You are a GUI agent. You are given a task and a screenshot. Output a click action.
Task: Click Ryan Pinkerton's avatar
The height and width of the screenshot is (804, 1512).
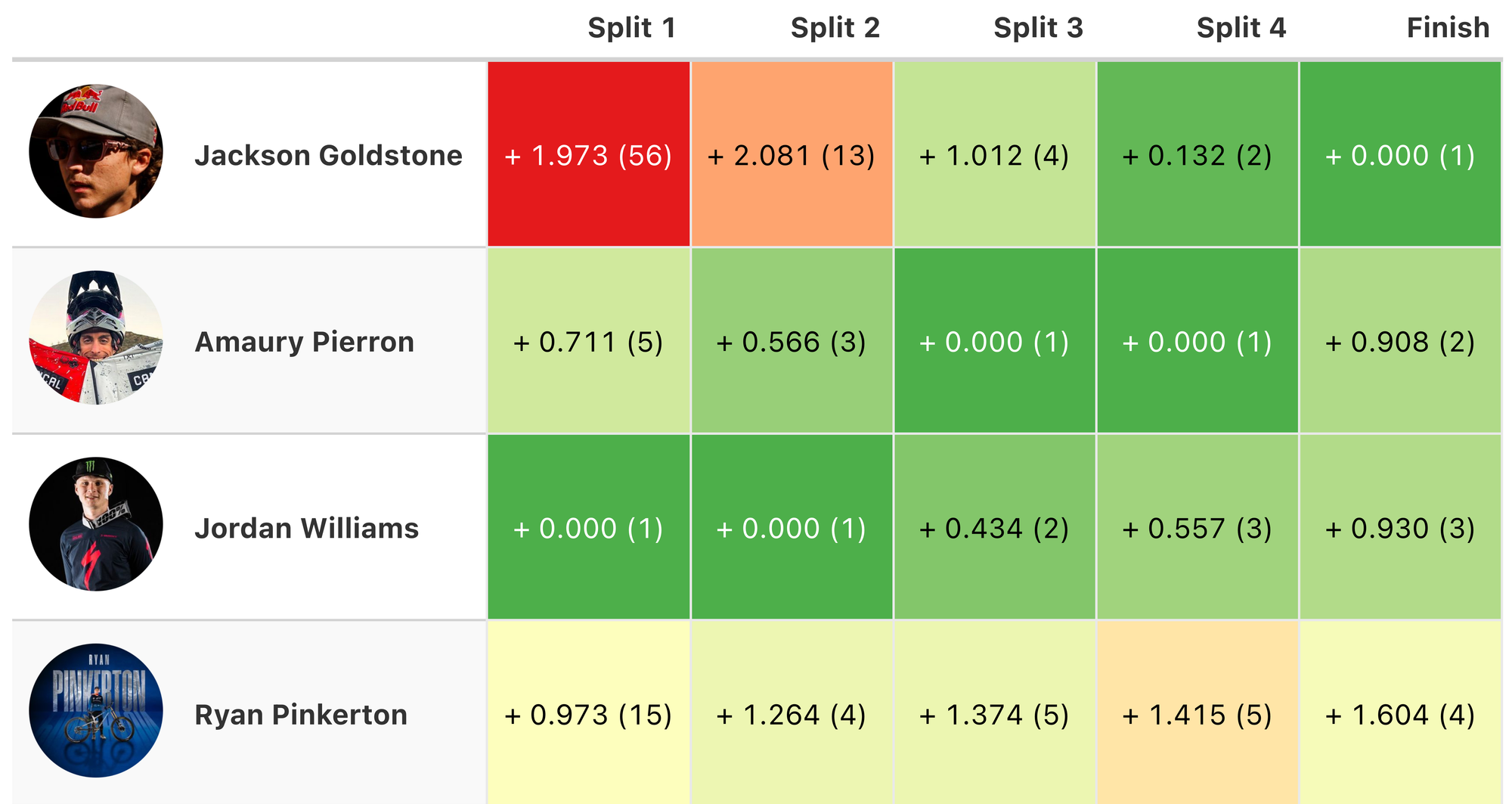96,710
